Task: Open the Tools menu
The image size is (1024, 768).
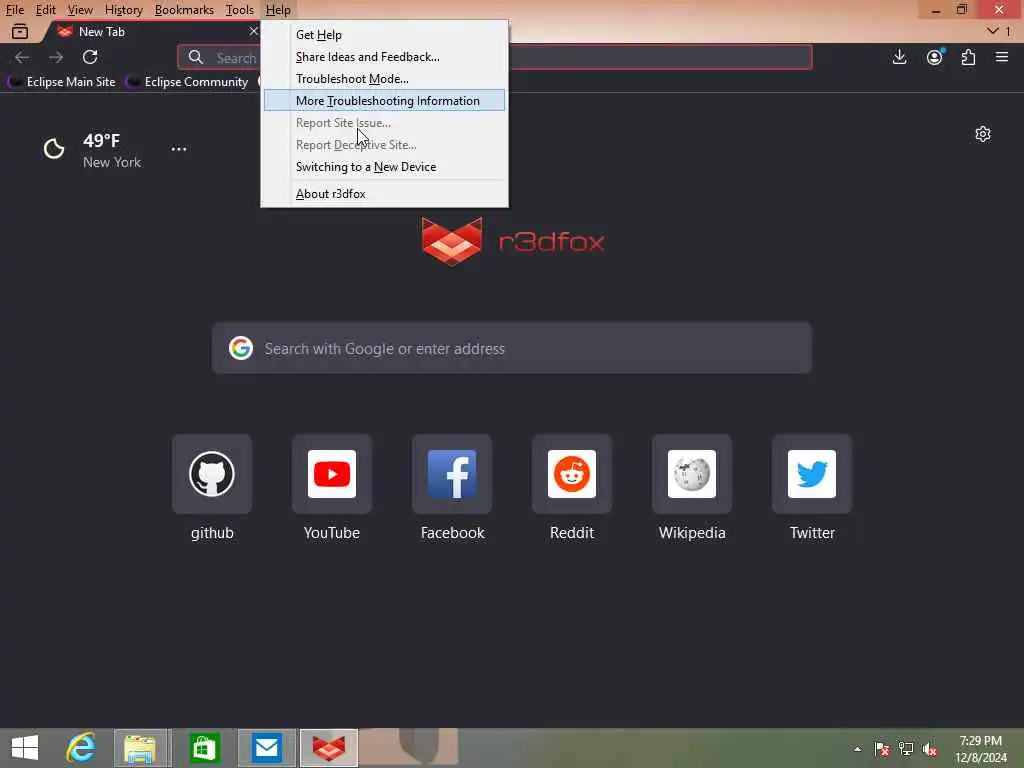Action: pyautogui.click(x=239, y=10)
